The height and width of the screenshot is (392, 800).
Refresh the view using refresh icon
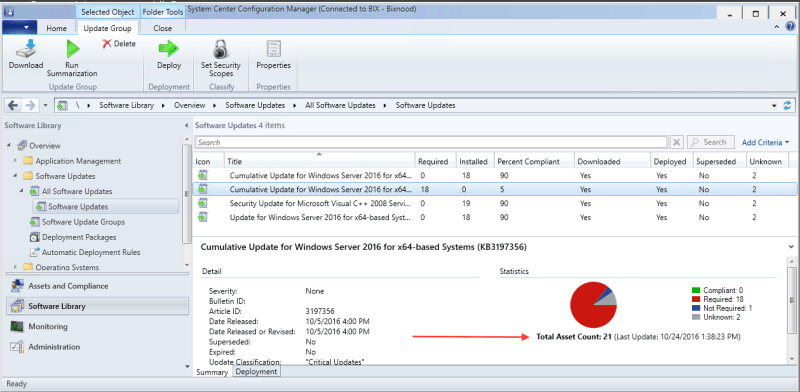coord(788,105)
